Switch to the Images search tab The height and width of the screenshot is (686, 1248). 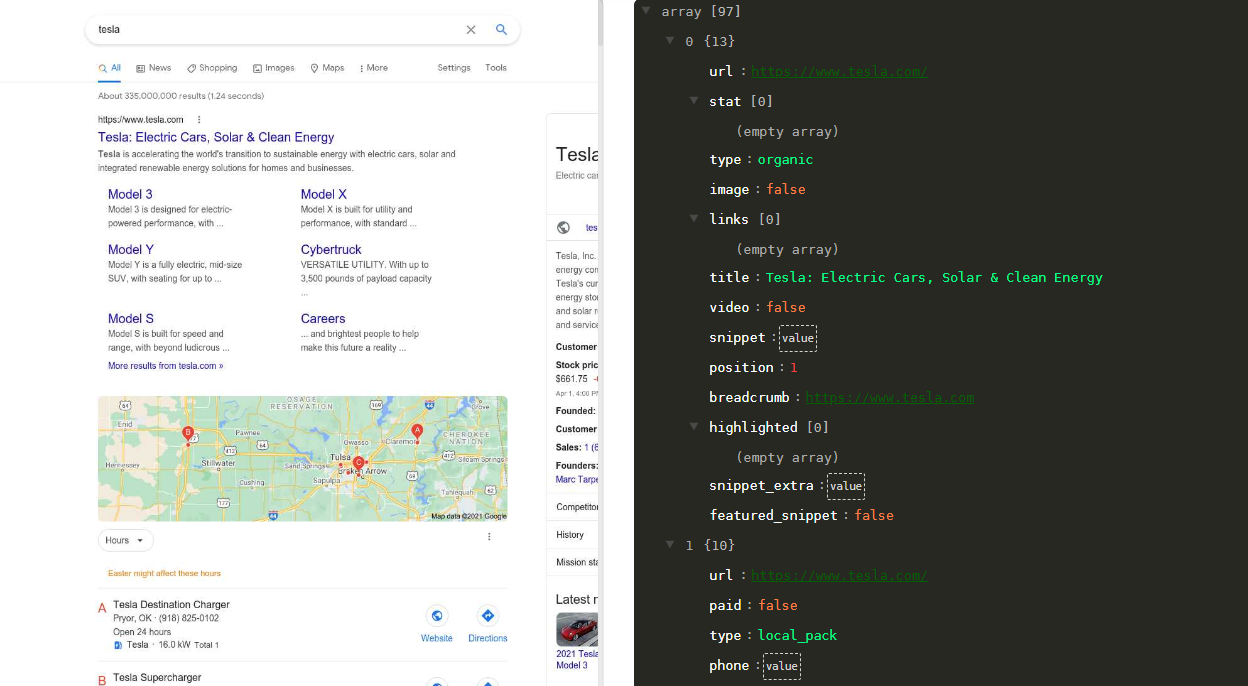point(273,68)
